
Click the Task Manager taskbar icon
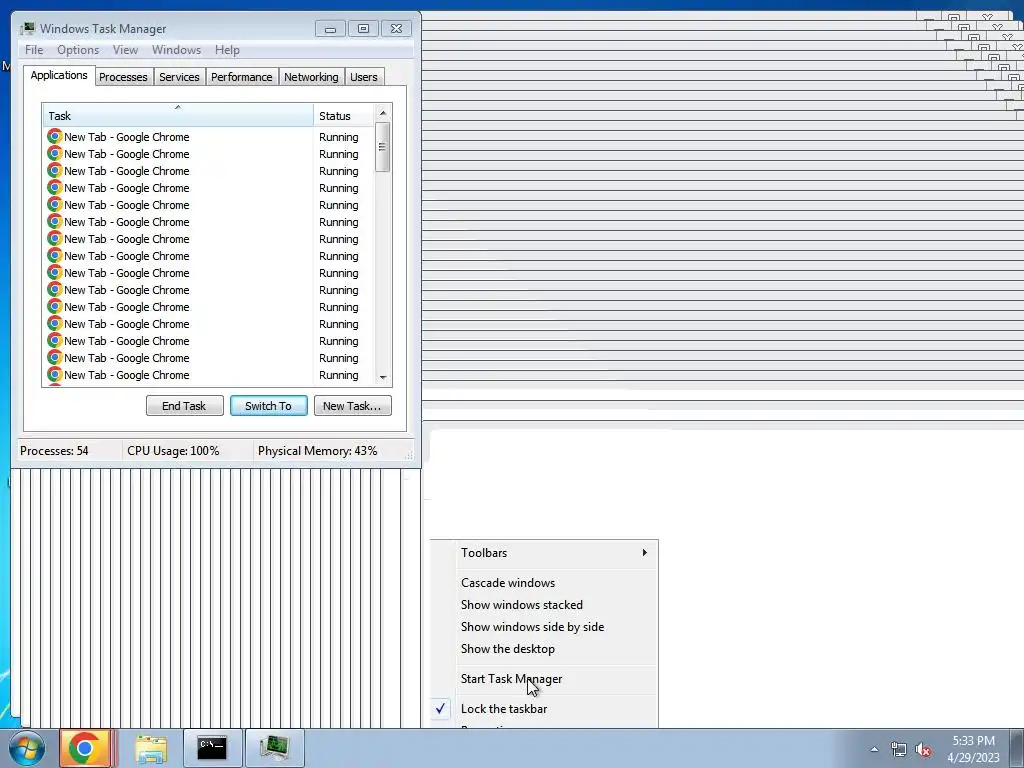[x=274, y=748]
